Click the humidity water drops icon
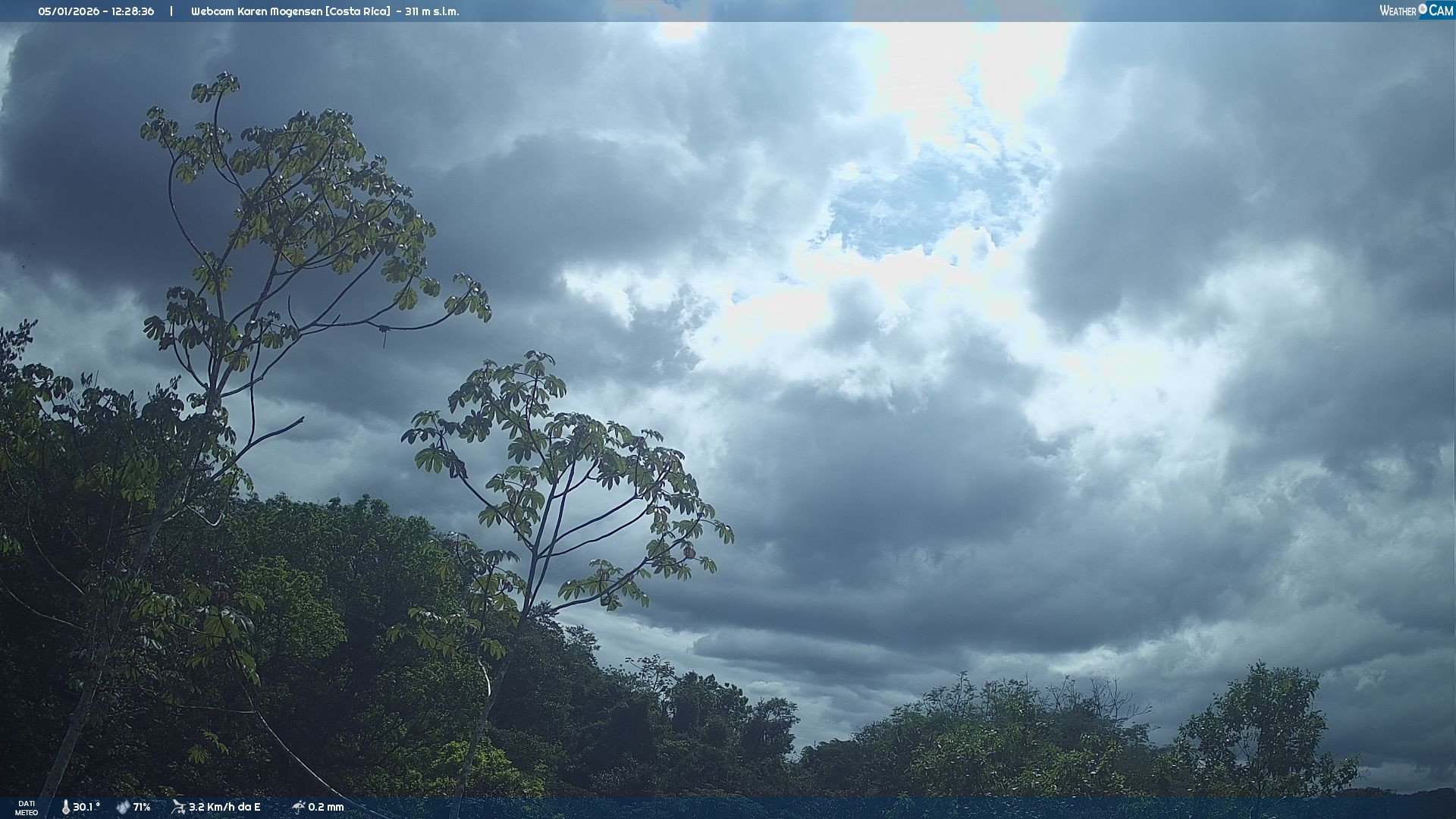Viewport: 1456px width, 819px height. pyautogui.click(x=123, y=808)
